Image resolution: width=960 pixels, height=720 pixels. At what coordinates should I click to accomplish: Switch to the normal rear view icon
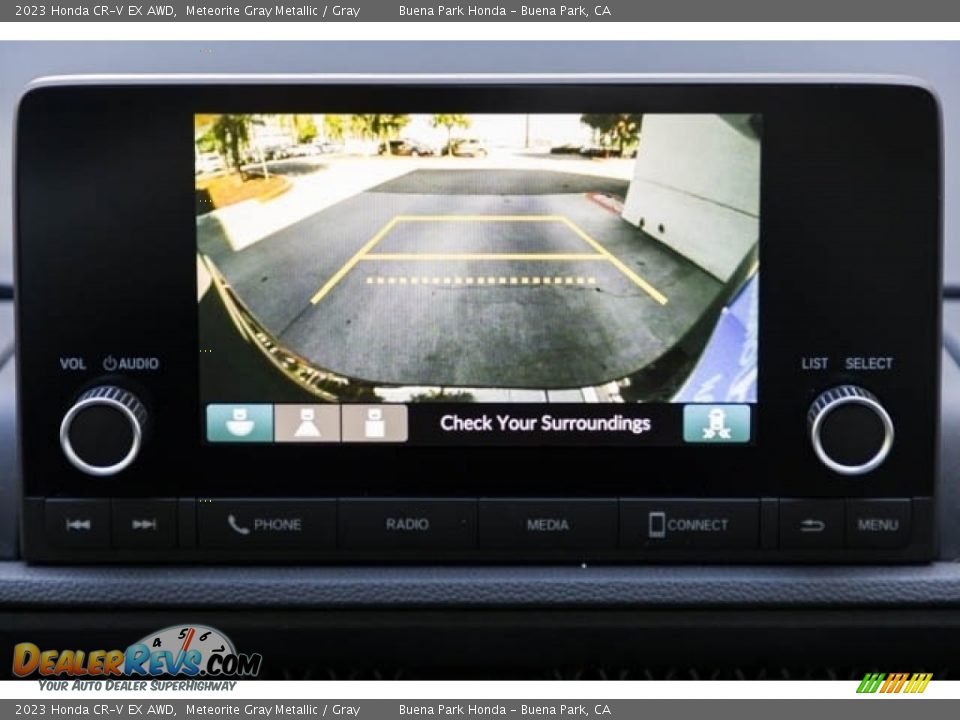[307, 423]
